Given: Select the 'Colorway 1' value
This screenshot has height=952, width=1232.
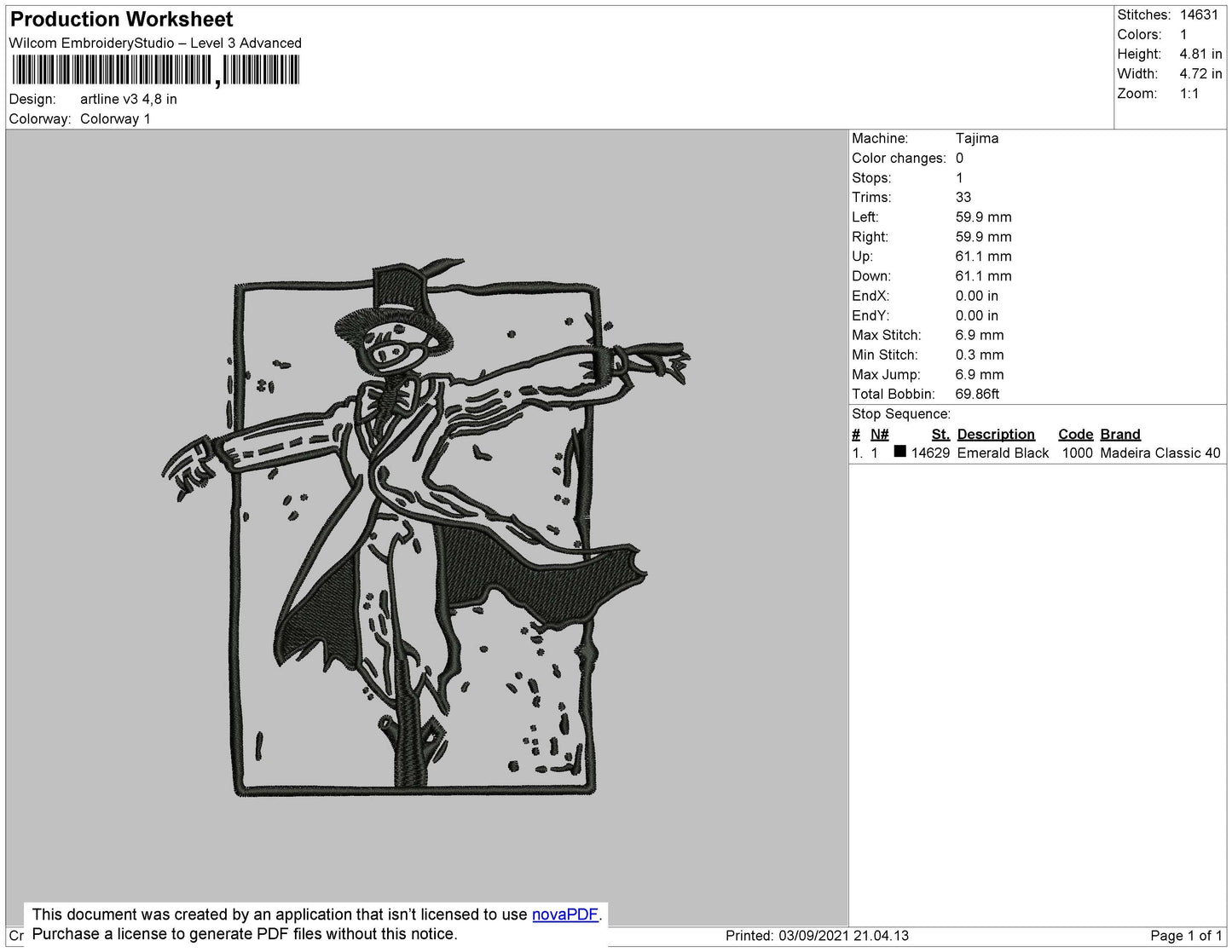Looking at the screenshot, I should (x=115, y=118).
